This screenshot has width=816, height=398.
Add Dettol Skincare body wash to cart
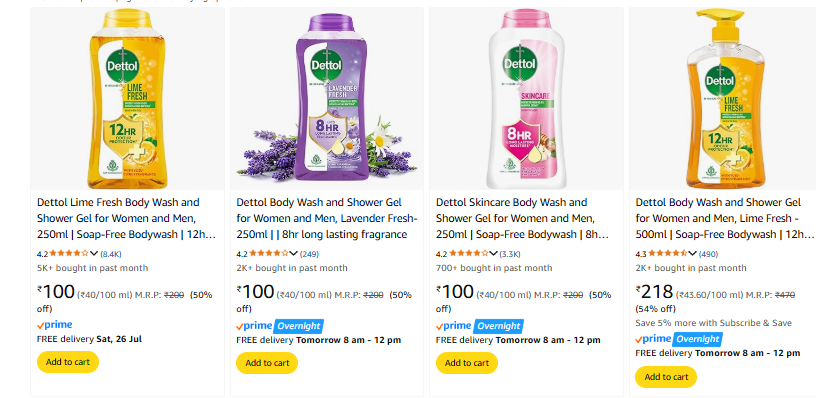[x=467, y=363]
